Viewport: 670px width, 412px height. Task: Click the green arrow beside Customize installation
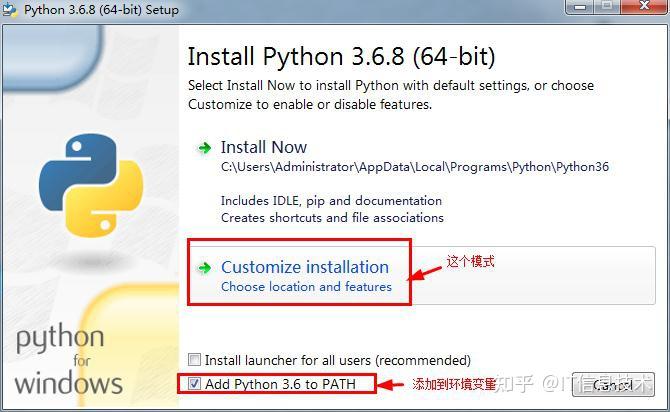tap(205, 268)
